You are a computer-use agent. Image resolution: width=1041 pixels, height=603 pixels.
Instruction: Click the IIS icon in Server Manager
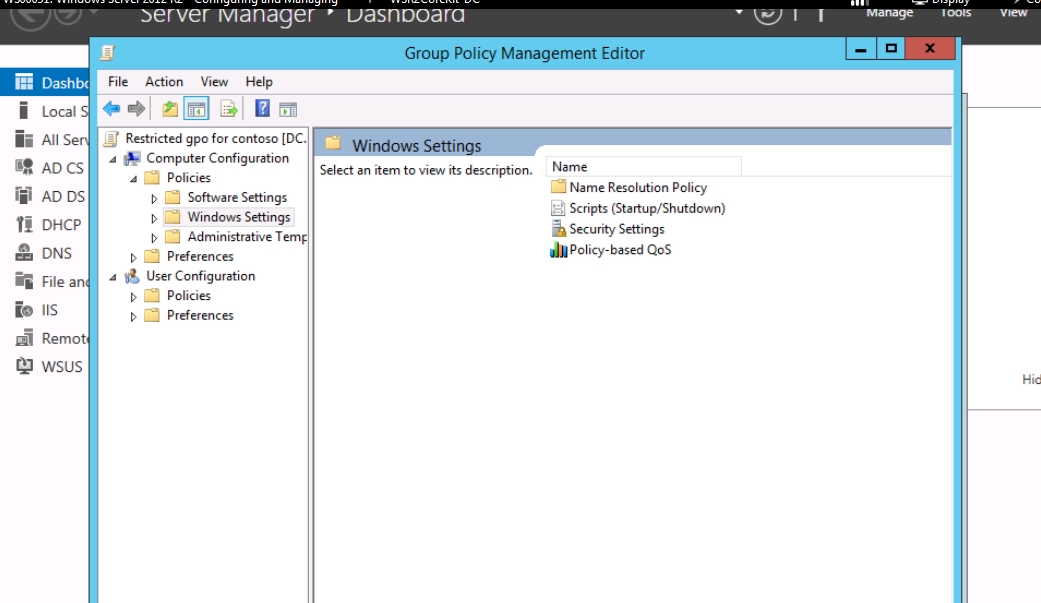coord(24,309)
